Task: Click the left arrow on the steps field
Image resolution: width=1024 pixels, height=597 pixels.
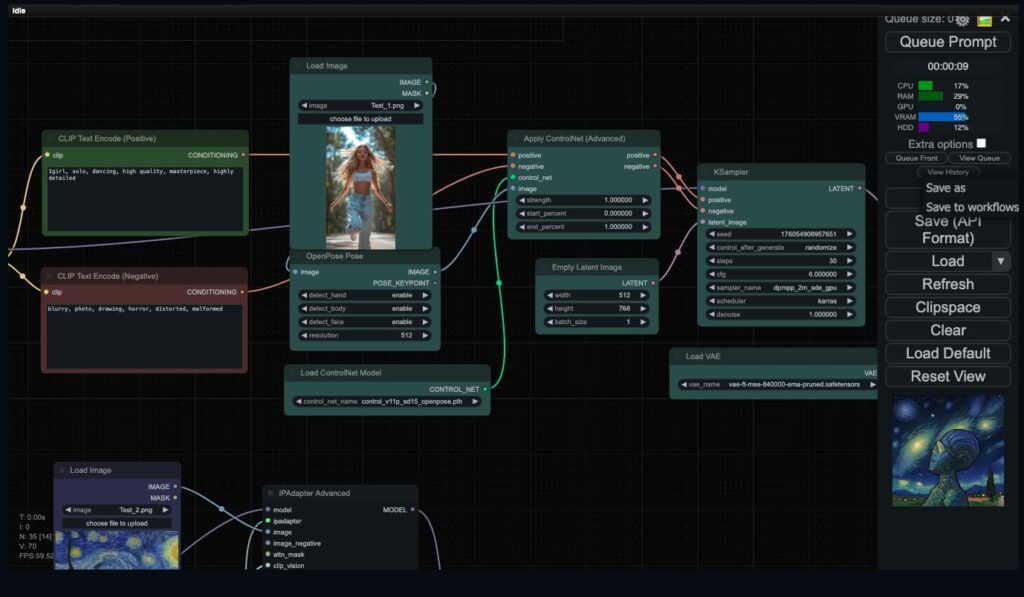Action: click(x=712, y=261)
